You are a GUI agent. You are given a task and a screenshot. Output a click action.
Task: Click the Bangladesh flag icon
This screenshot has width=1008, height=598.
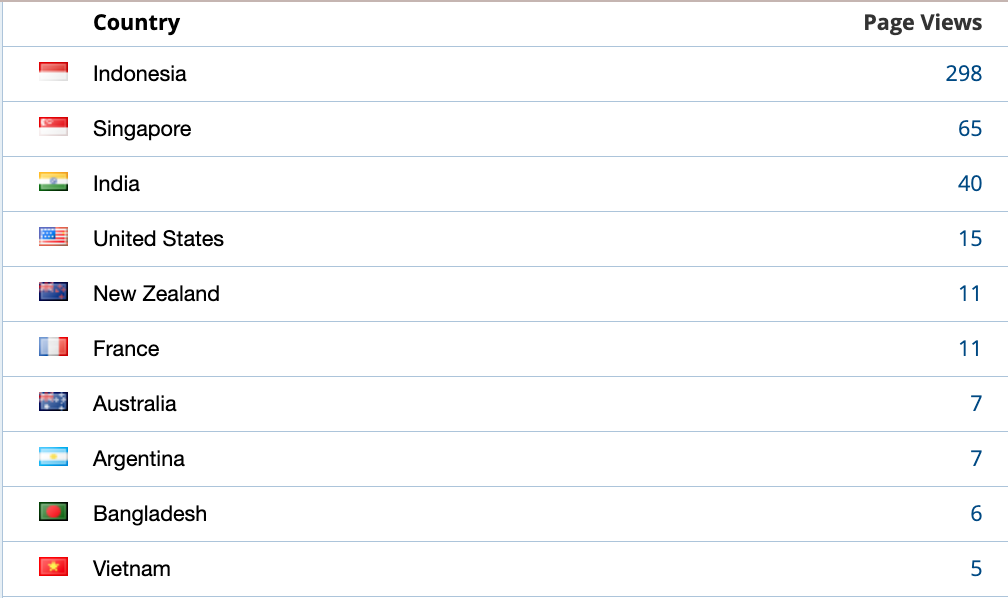pos(53,513)
